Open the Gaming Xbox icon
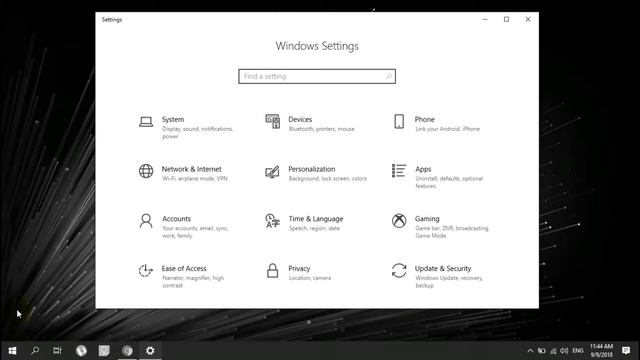The image size is (640, 360). click(x=399, y=221)
